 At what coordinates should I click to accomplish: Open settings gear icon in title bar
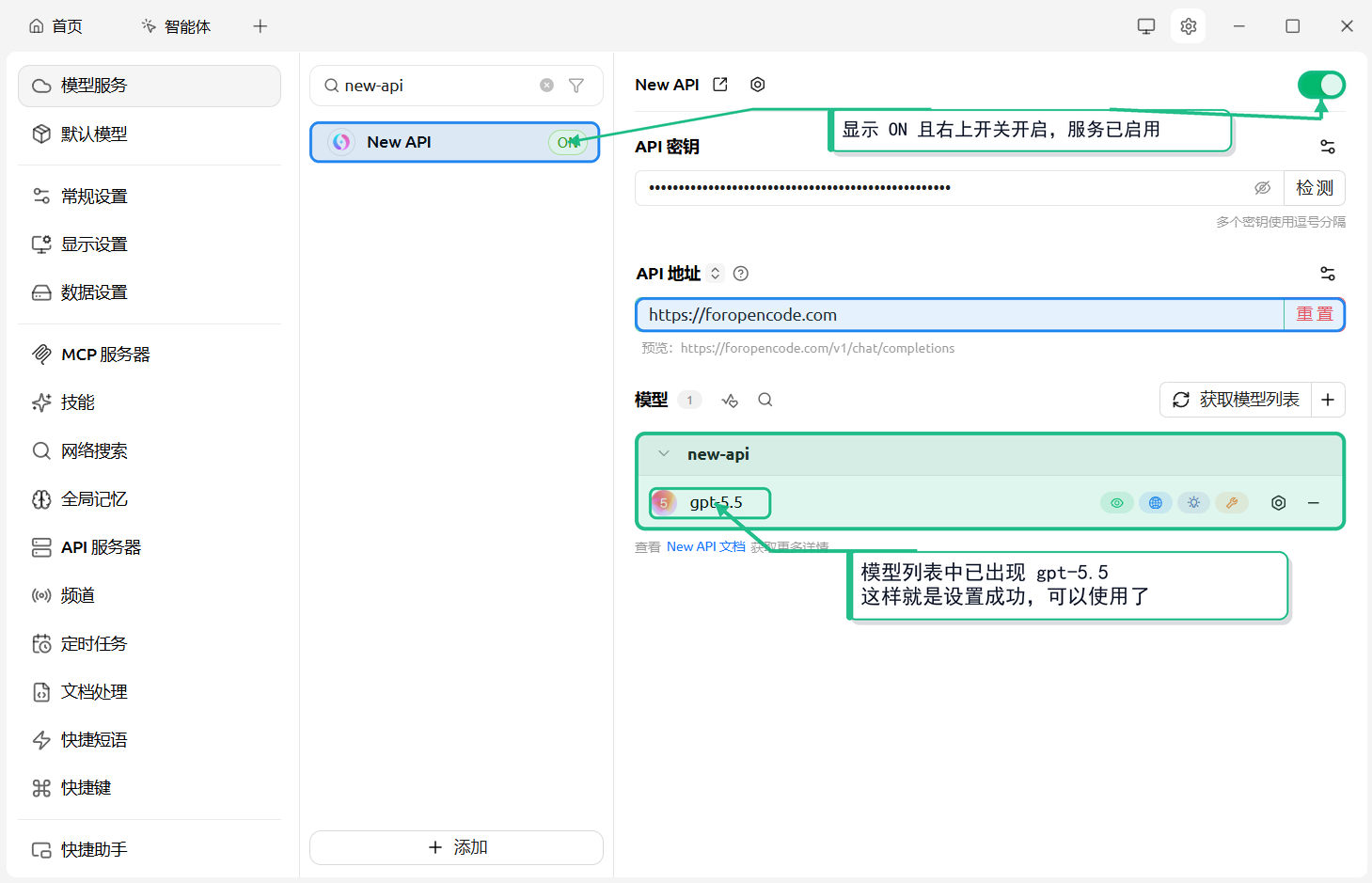tap(1189, 26)
